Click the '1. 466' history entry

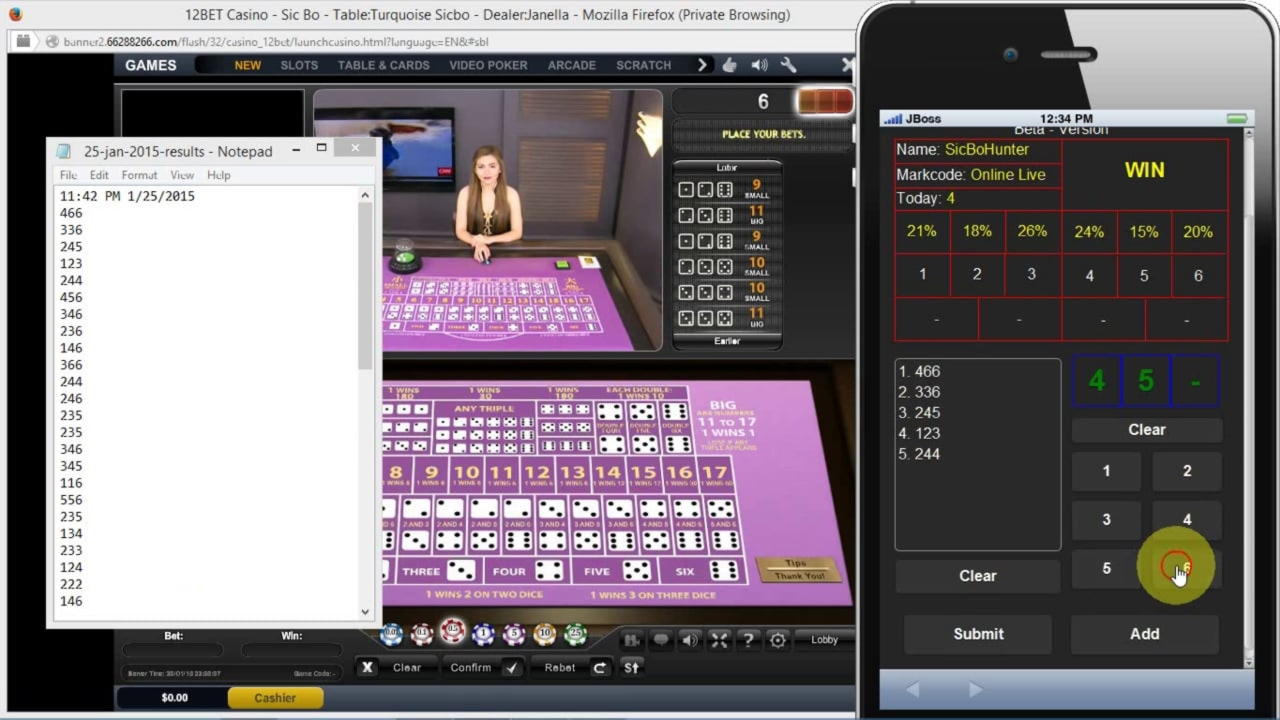click(x=919, y=371)
